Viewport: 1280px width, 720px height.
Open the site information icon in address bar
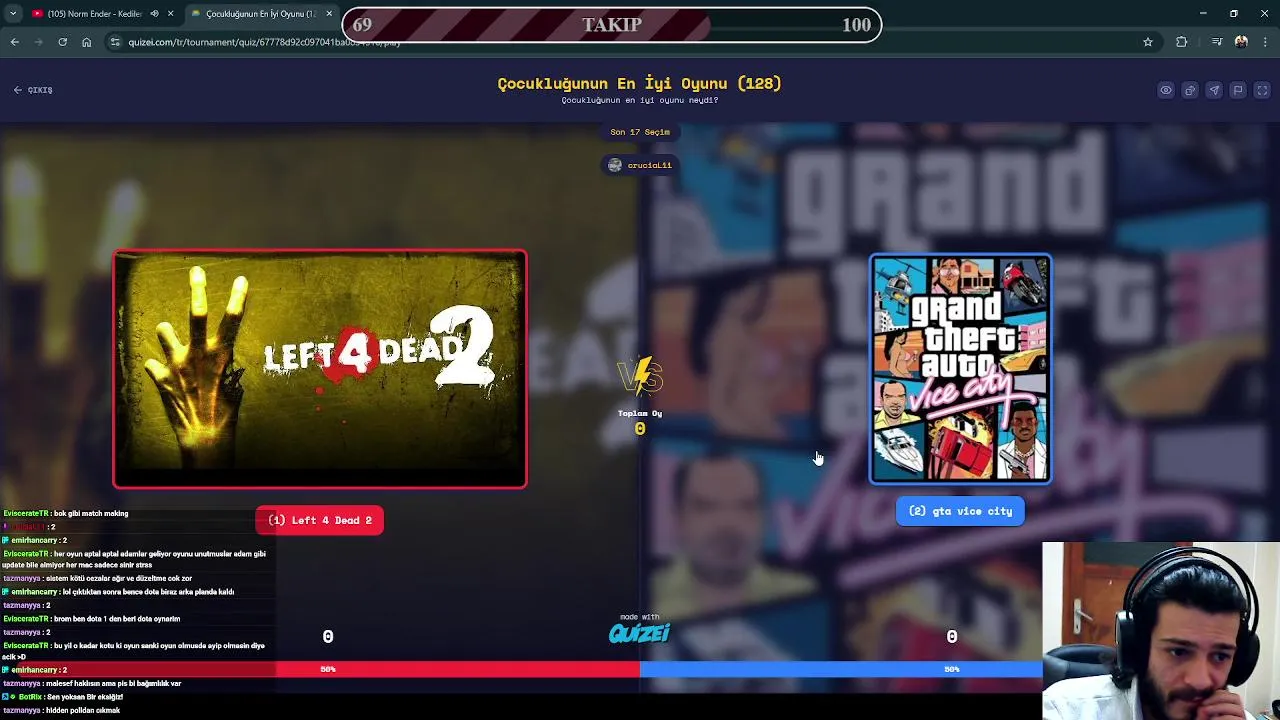(x=115, y=42)
